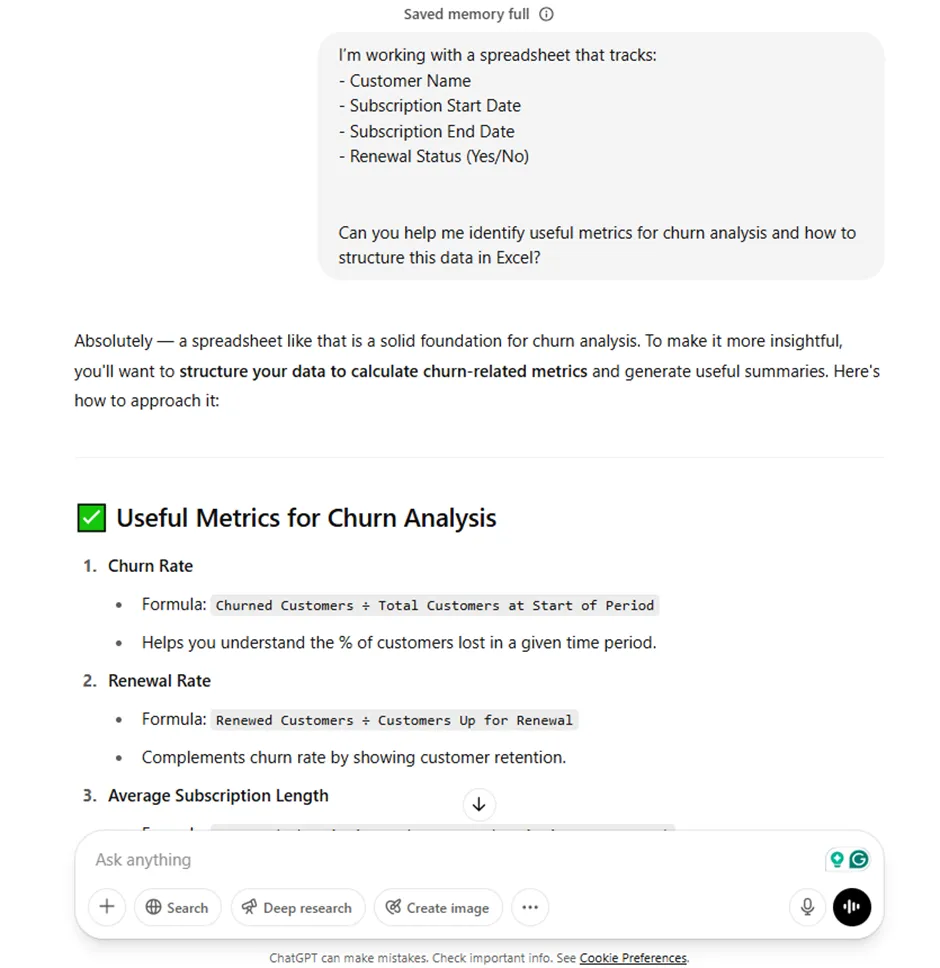Click the info icon beside Saved memory full
940x968 pixels.
[546, 14]
